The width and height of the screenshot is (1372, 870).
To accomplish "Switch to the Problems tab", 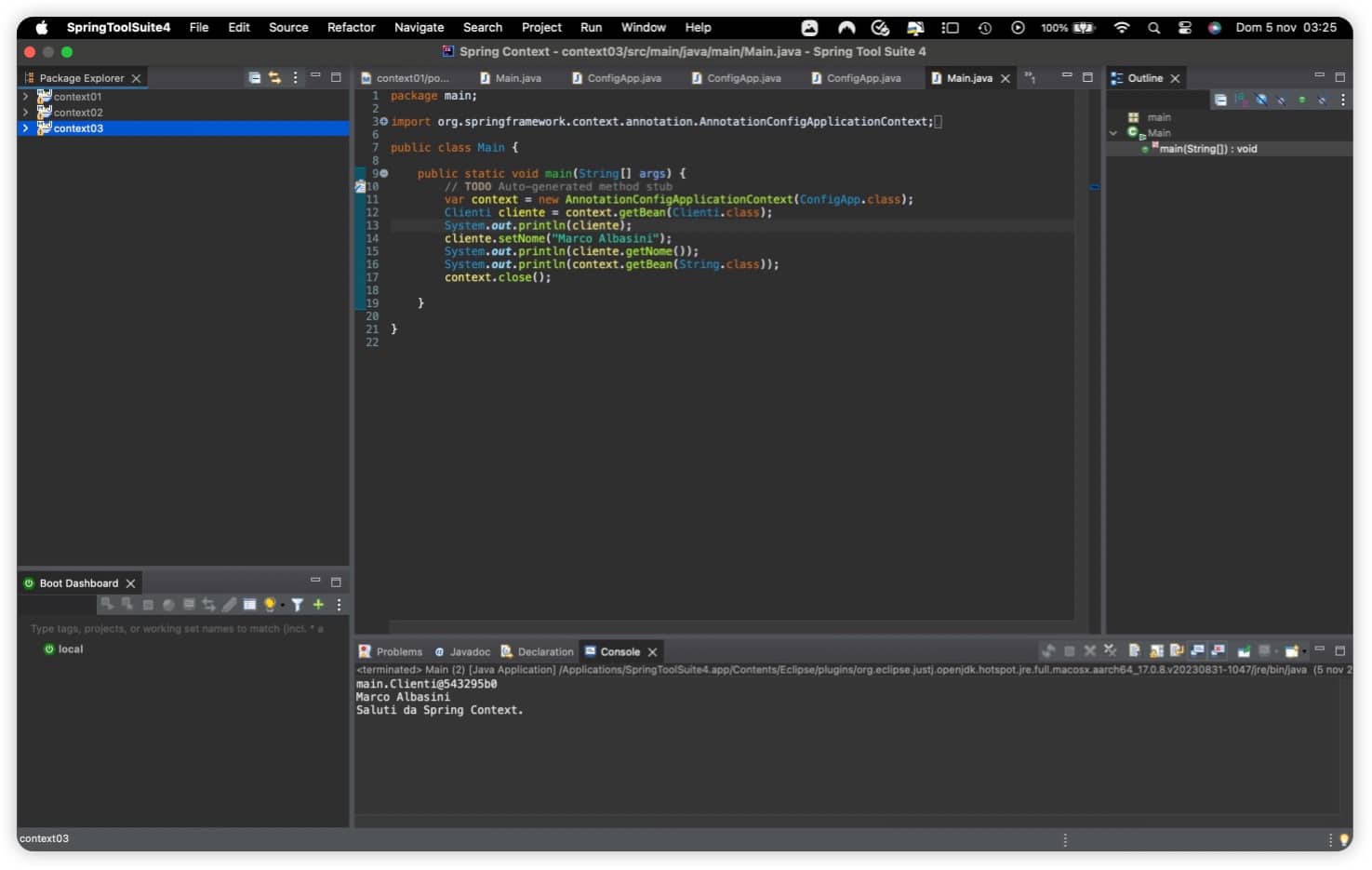I will (x=391, y=652).
